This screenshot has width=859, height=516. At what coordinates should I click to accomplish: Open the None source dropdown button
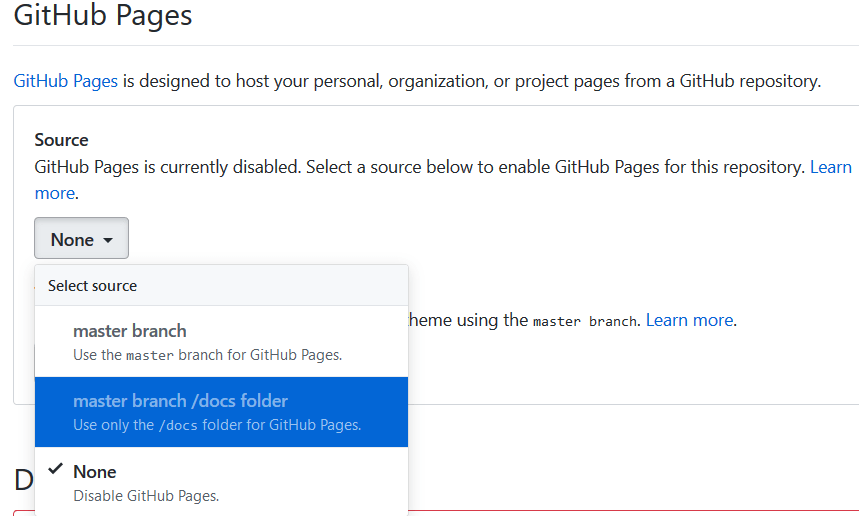(x=81, y=239)
